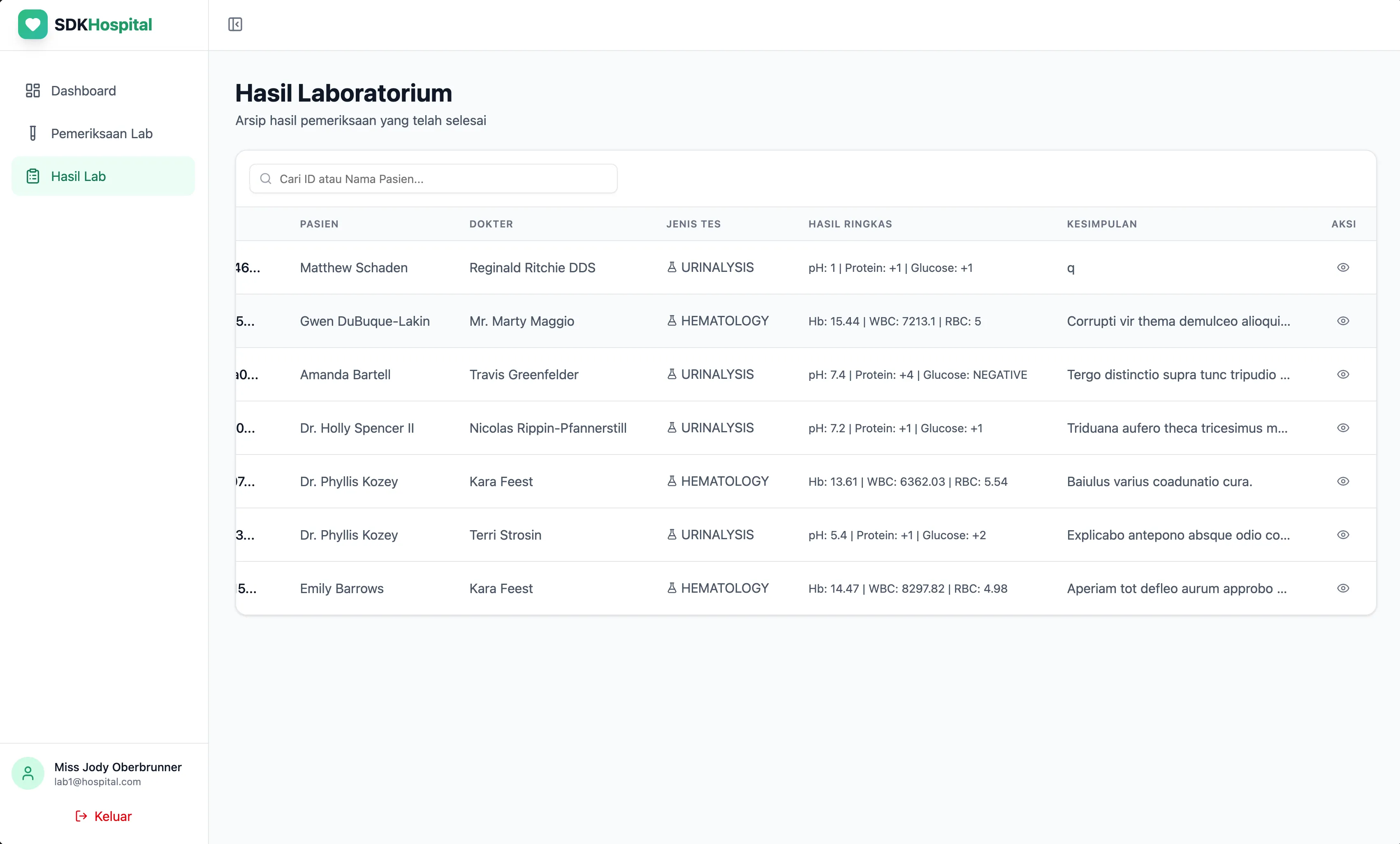The height and width of the screenshot is (844, 1400).
Task: Click the SDKHospital heart logo icon
Action: [32, 24]
